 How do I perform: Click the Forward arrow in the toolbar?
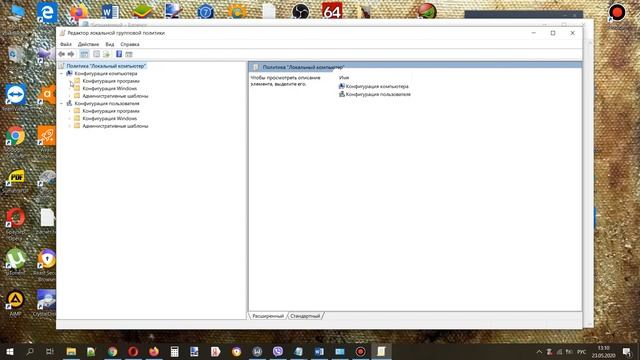(x=71, y=54)
